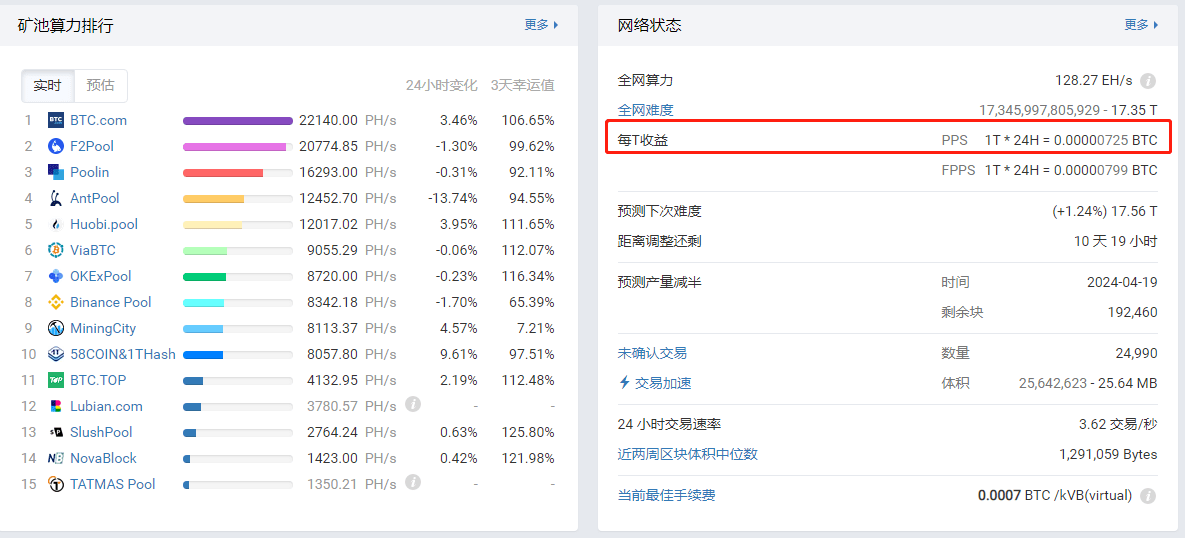Screen dimensions: 1185x538
Task: Open 更多 in the 矿池算力排行 panel
Action: tap(541, 25)
